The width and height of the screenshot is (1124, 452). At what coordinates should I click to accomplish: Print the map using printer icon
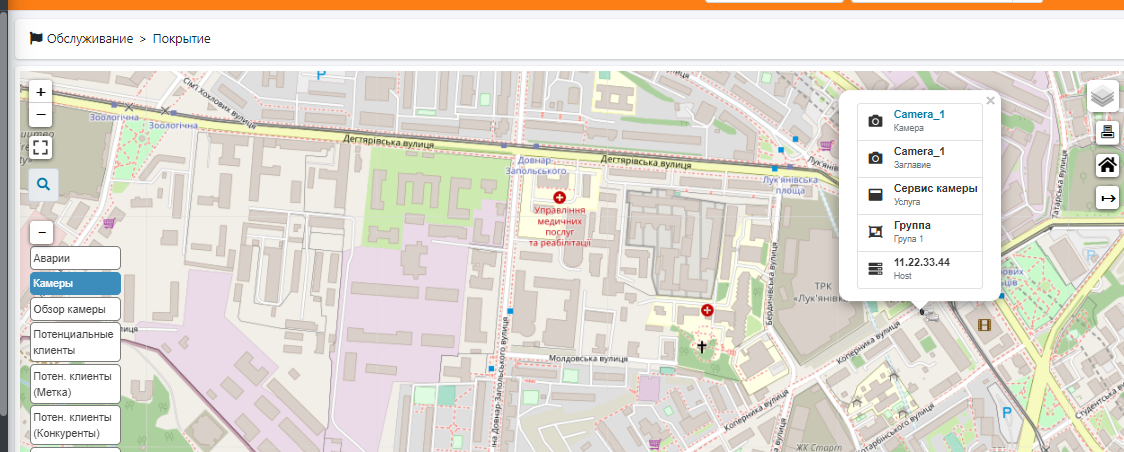coord(1107,132)
